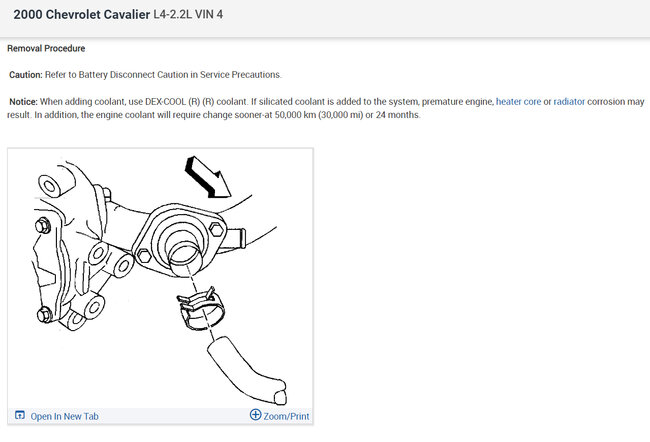Click the Open In New Tab icon
650x442 pixels.
[x=19, y=415]
